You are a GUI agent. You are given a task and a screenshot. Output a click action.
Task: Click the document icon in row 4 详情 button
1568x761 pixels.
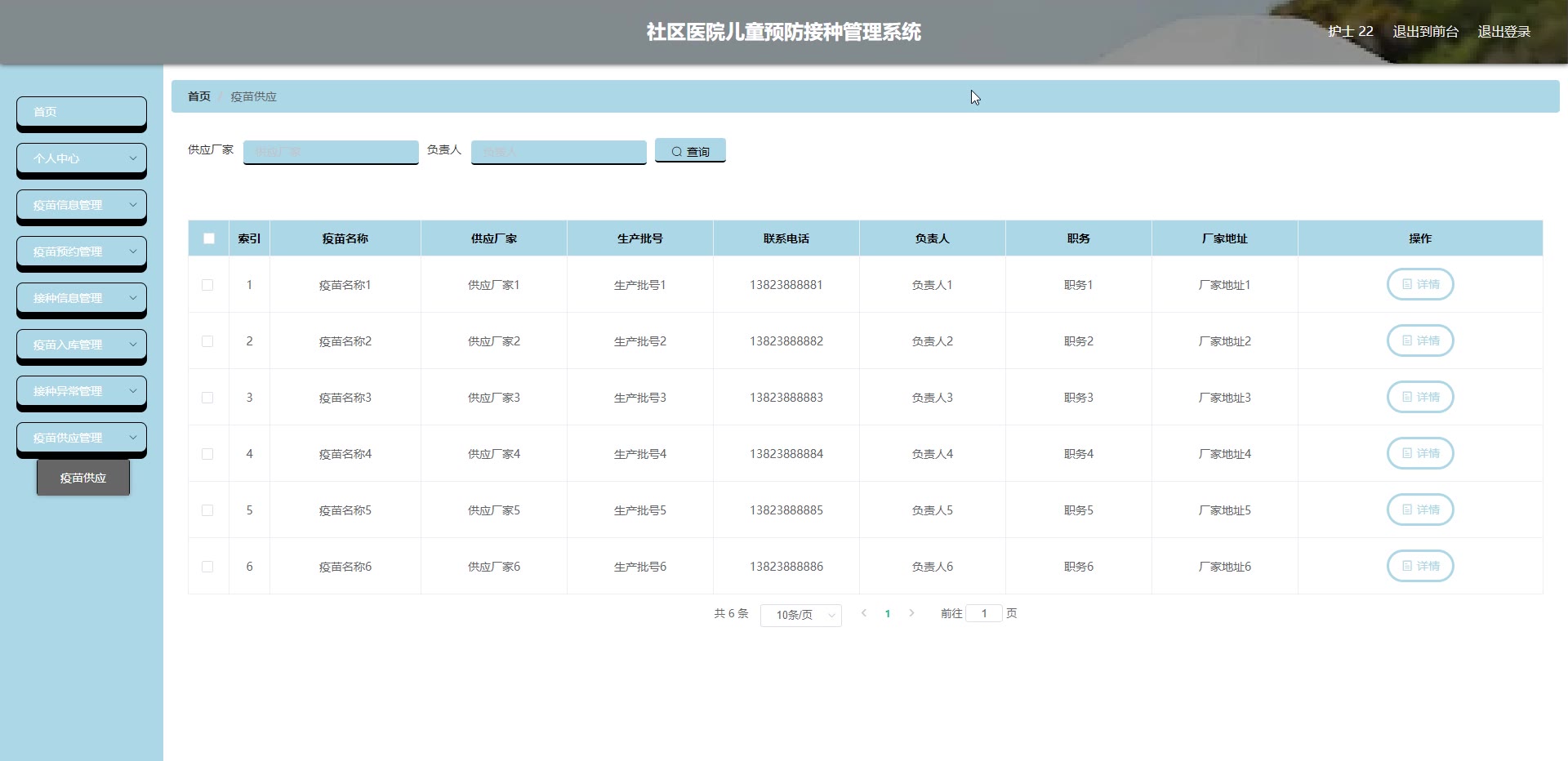1407,453
